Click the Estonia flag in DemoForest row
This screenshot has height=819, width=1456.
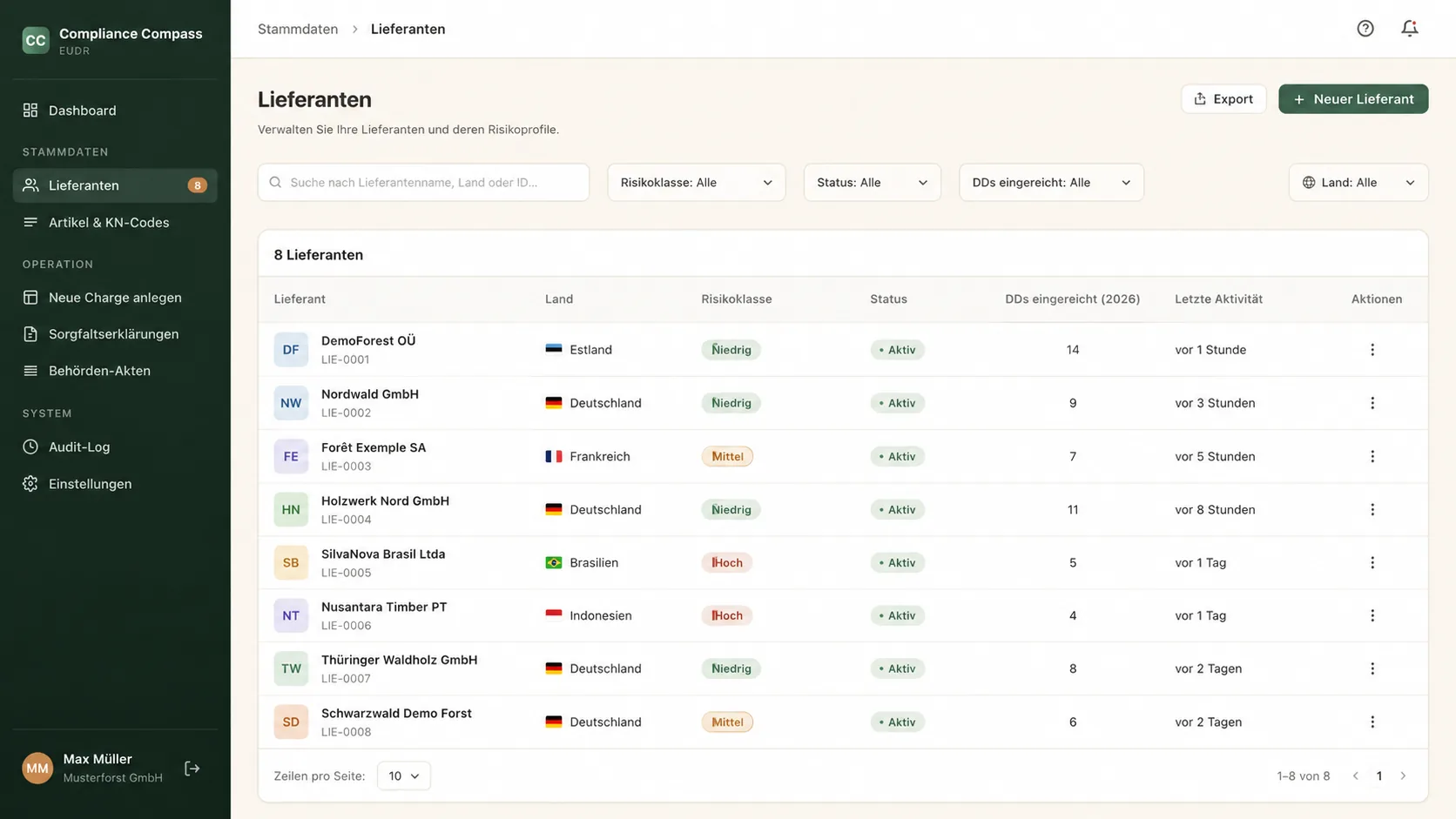[554, 349]
